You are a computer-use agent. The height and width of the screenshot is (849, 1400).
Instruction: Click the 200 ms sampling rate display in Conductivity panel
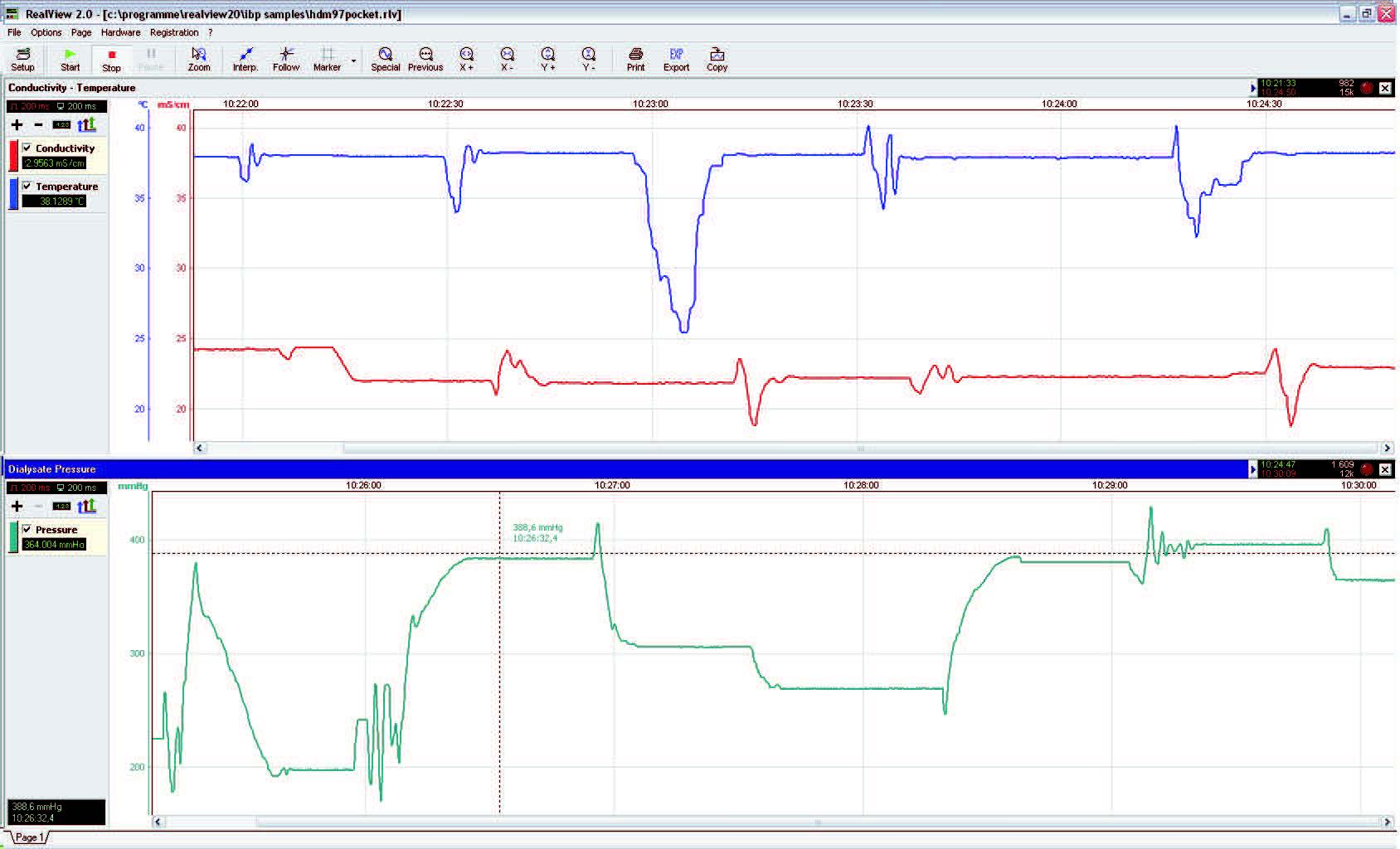57,106
